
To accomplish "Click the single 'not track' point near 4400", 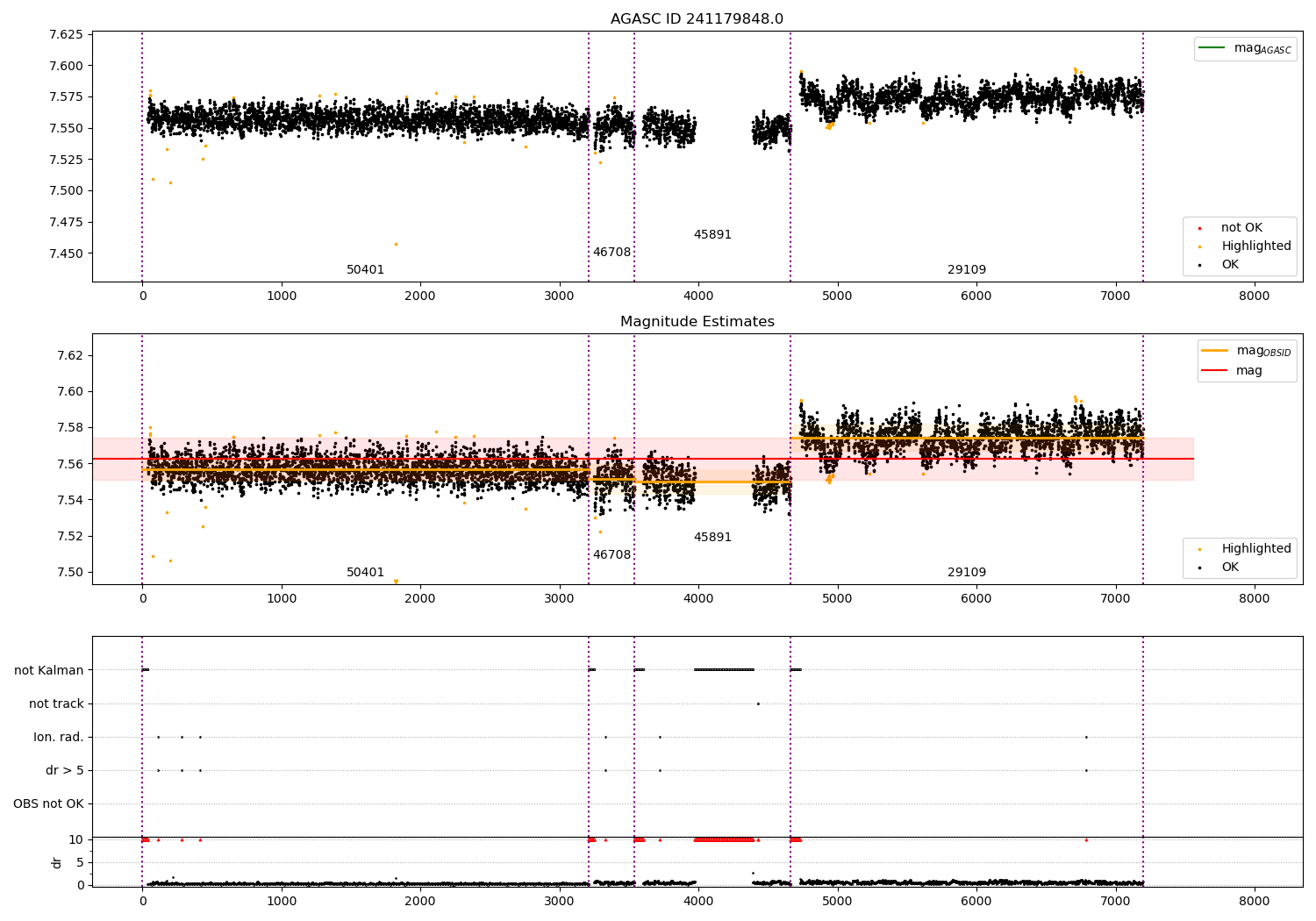I will click(758, 703).
